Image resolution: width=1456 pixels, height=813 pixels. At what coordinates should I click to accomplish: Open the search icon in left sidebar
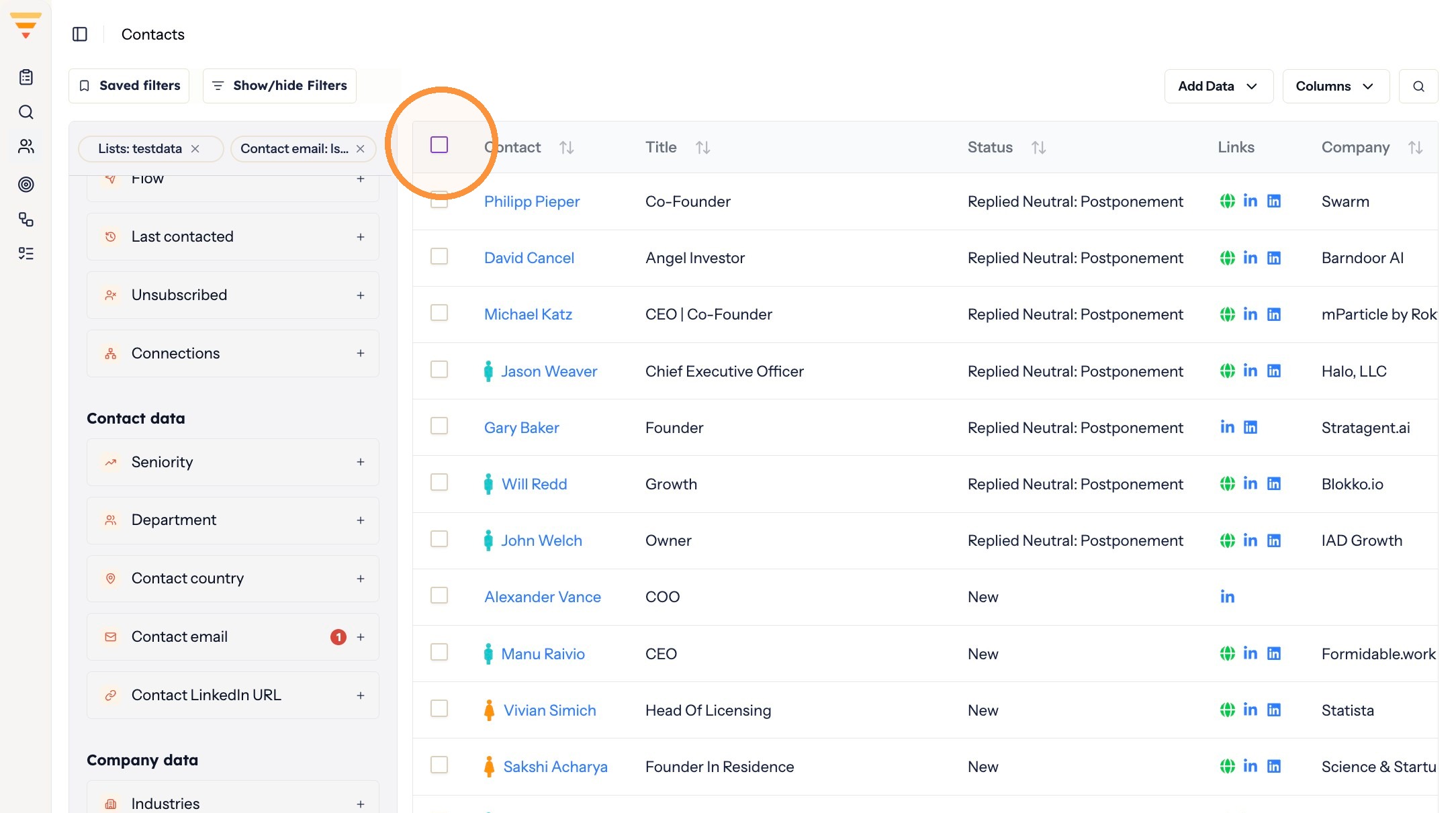point(26,112)
